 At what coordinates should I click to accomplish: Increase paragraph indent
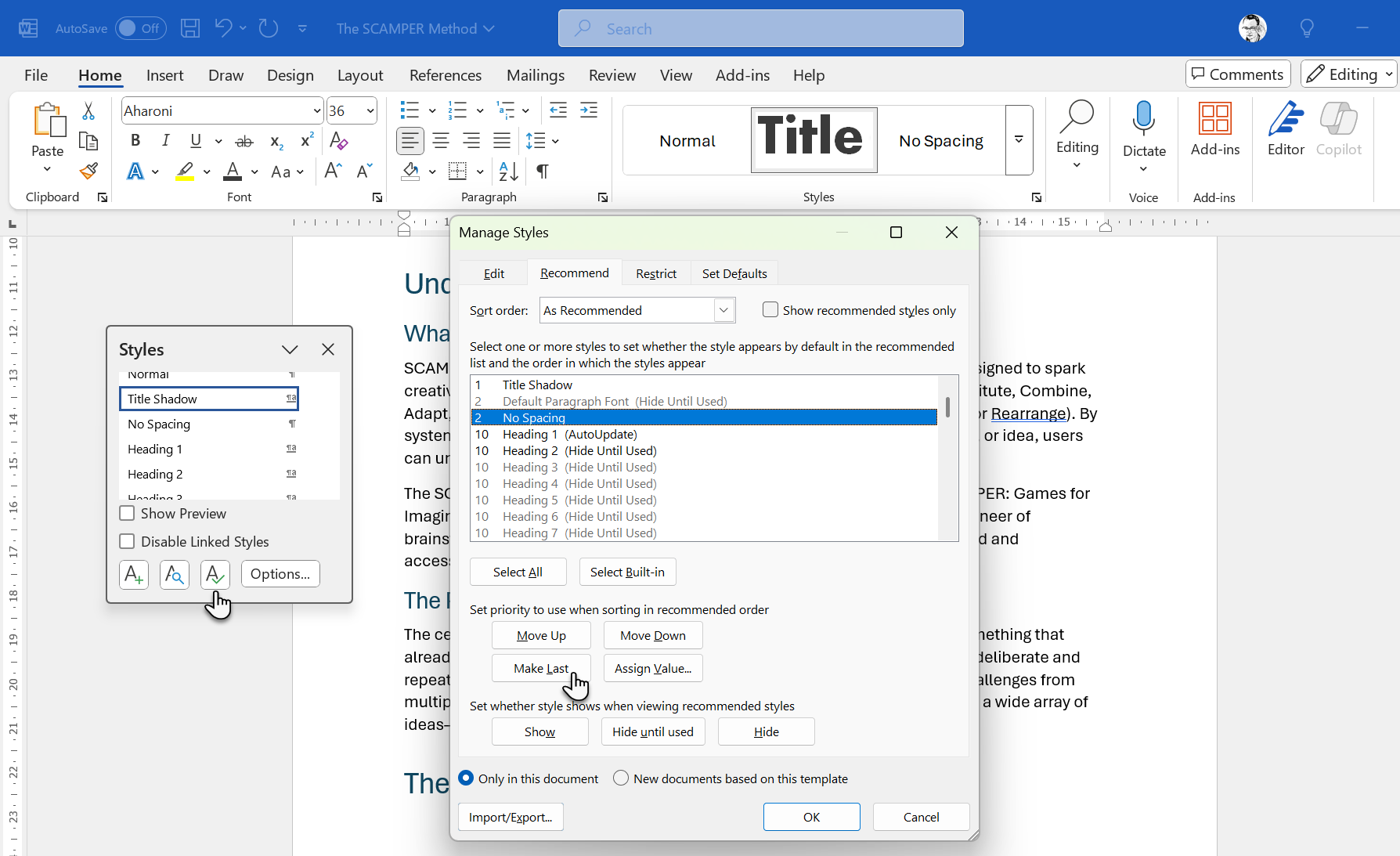point(589,110)
